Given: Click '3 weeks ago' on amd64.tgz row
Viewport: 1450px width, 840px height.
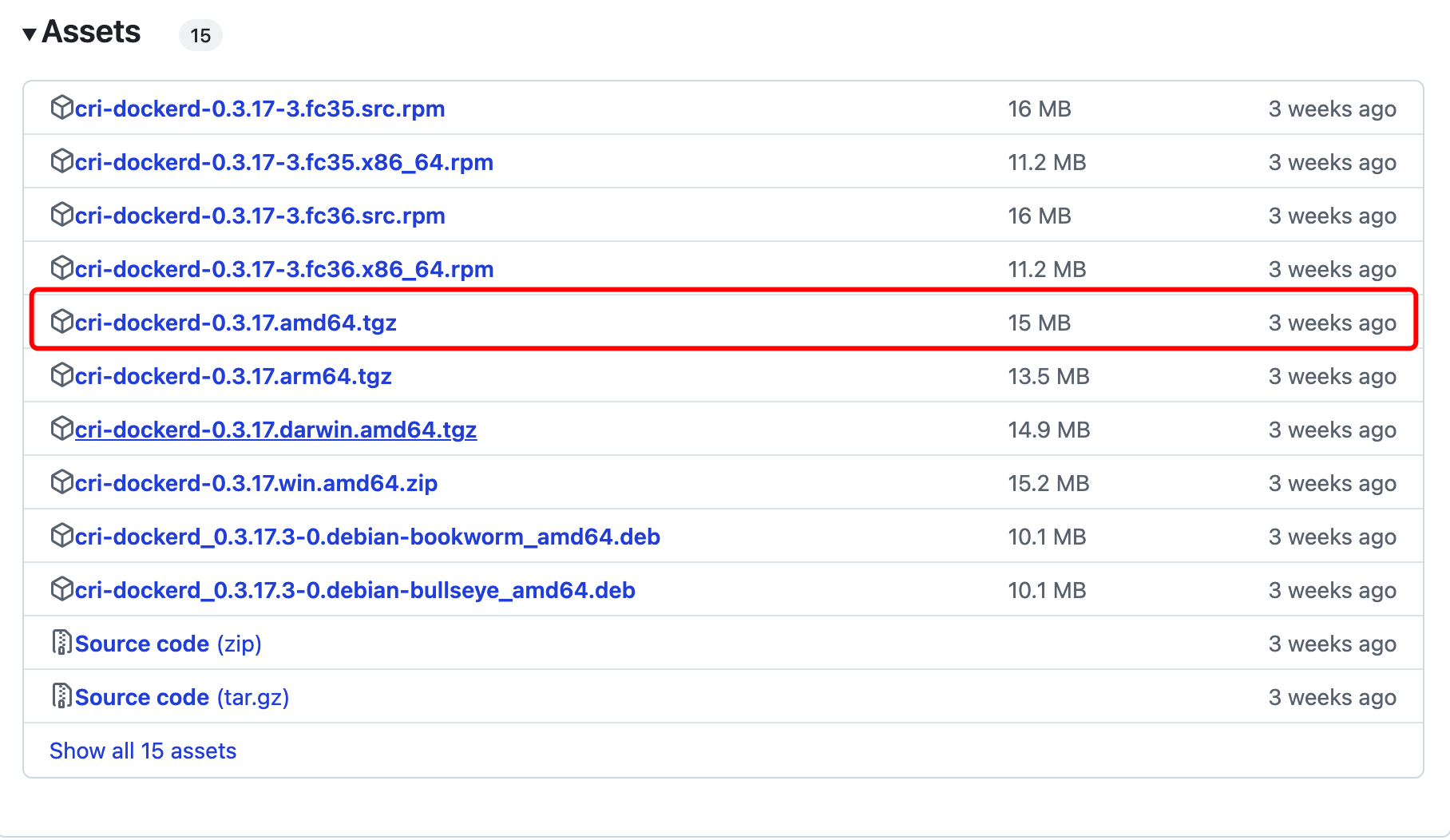Looking at the screenshot, I should click(1333, 323).
